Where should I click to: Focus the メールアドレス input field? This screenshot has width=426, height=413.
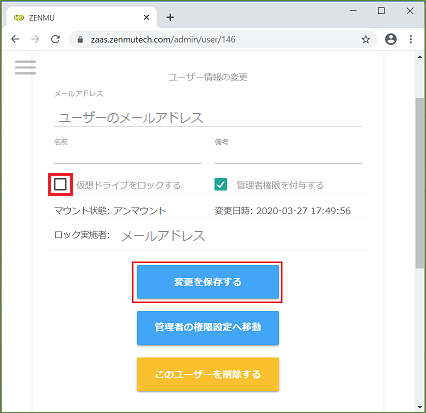click(208, 118)
